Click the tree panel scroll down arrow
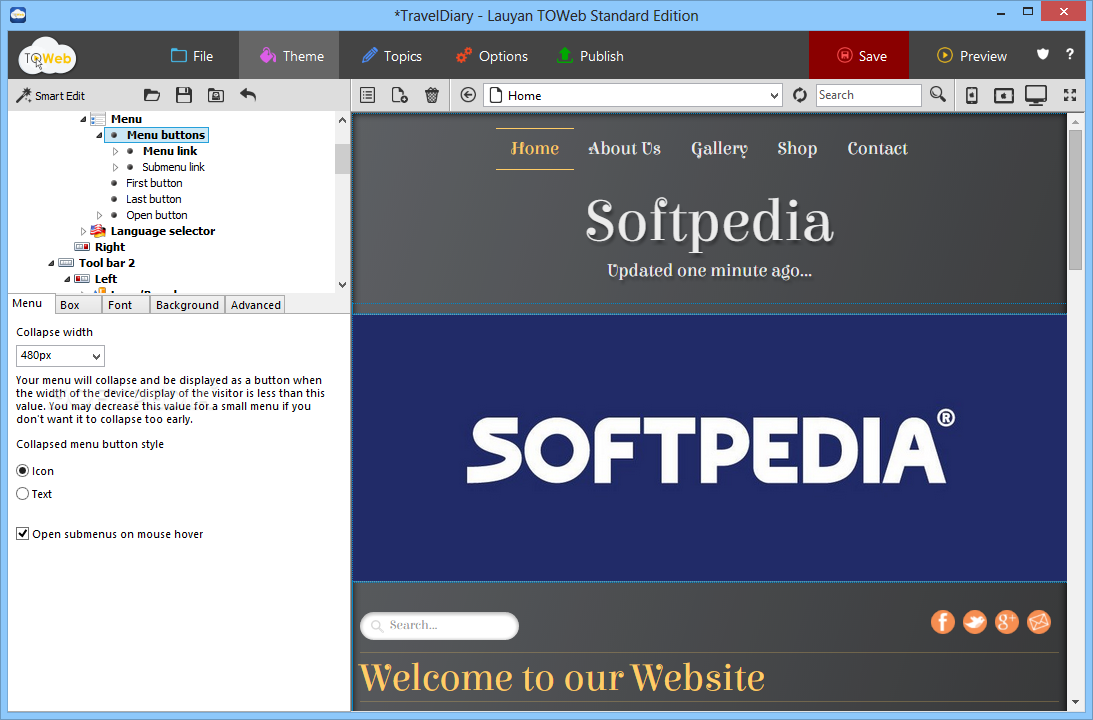 point(342,284)
